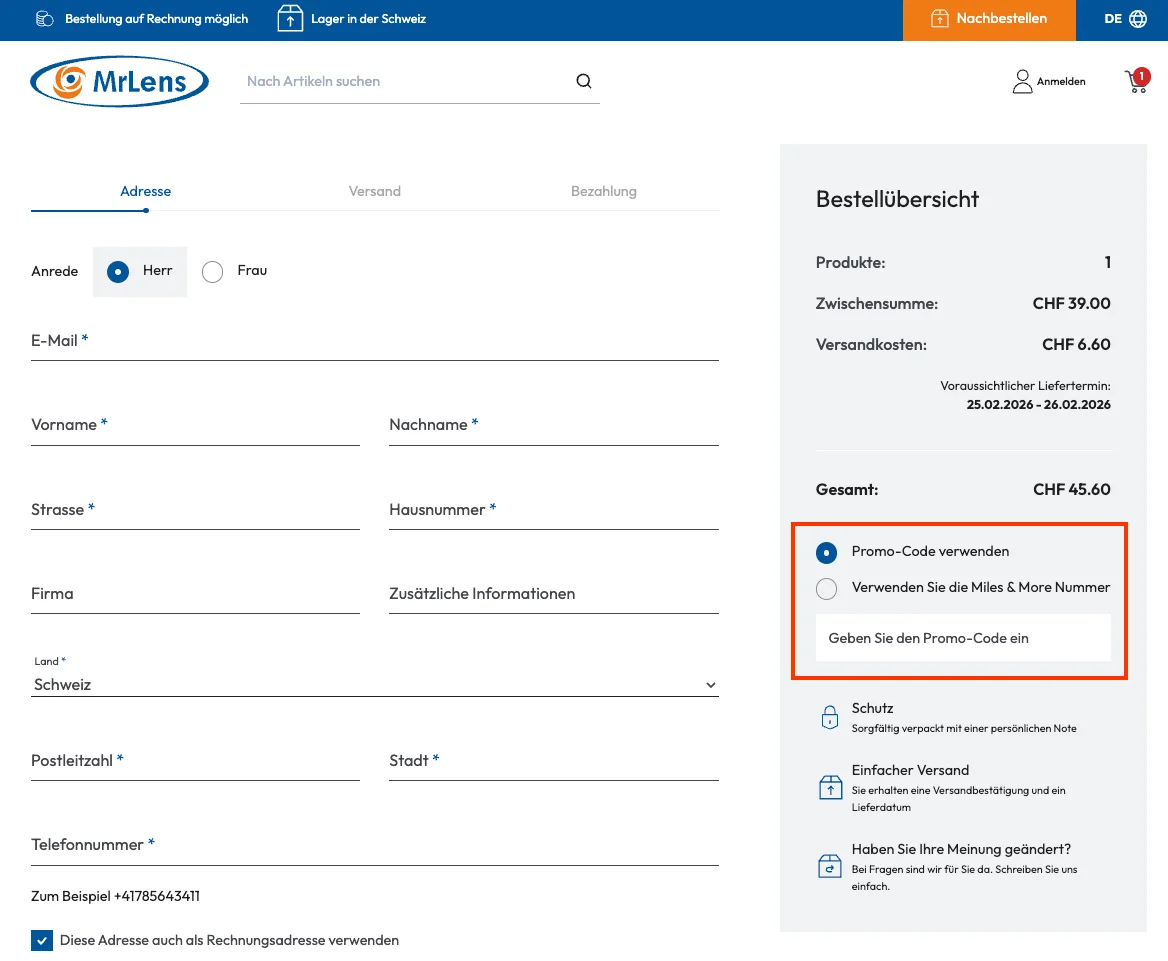Click the Promo-Code input field
The height and width of the screenshot is (961, 1168).
coord(963,638)
